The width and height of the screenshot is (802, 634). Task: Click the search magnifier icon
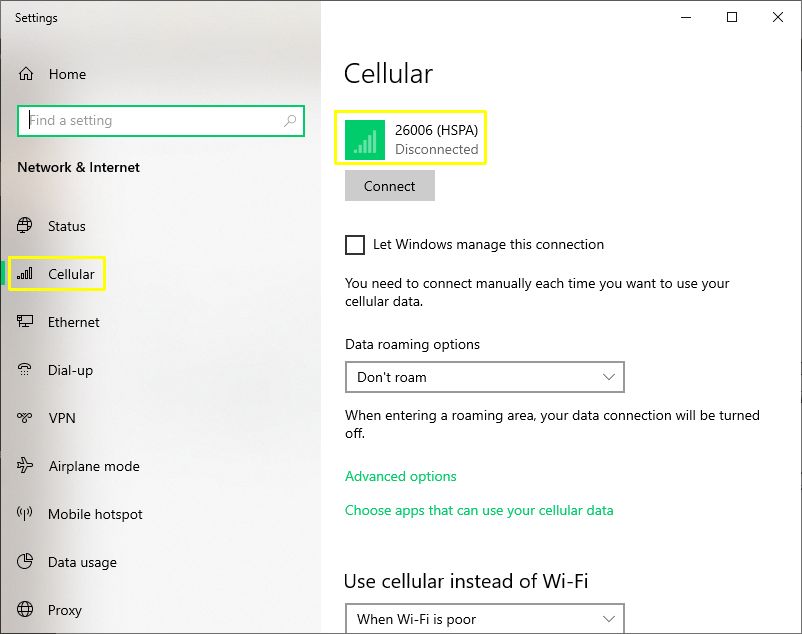click(290, 121)
